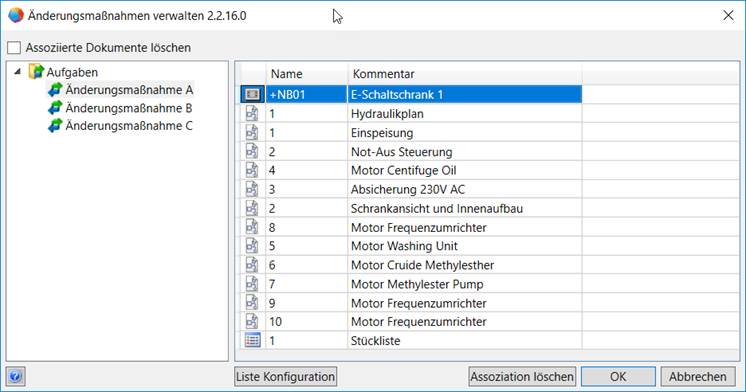Viewport: 746px width, 392px height.
Task: Select the E-Schaltschrank 1 comment cell
Action: pos(465,94)
